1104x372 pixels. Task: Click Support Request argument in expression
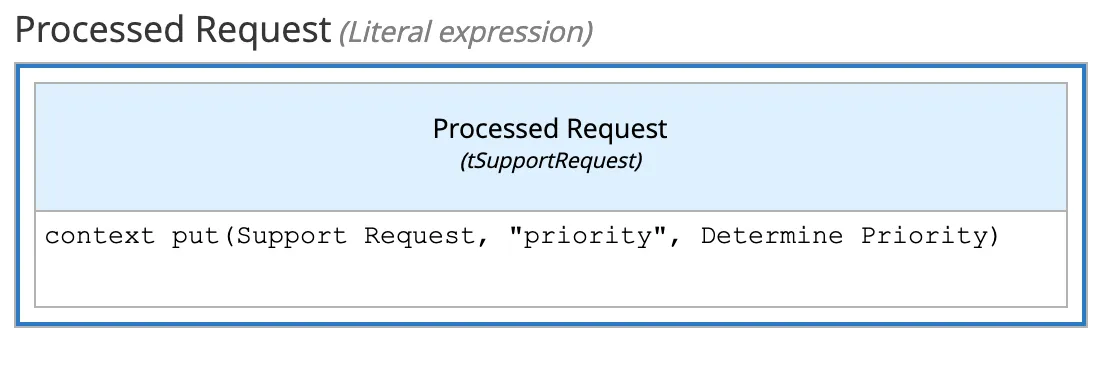[356, 236]
